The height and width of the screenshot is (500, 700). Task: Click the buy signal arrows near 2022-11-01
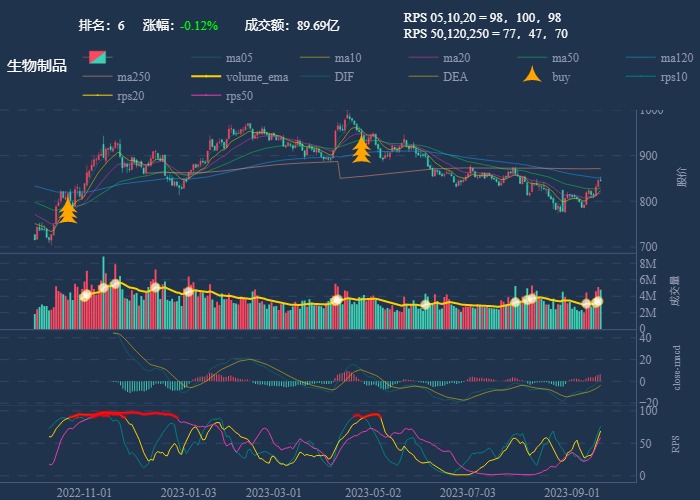(x=68, y=210)
